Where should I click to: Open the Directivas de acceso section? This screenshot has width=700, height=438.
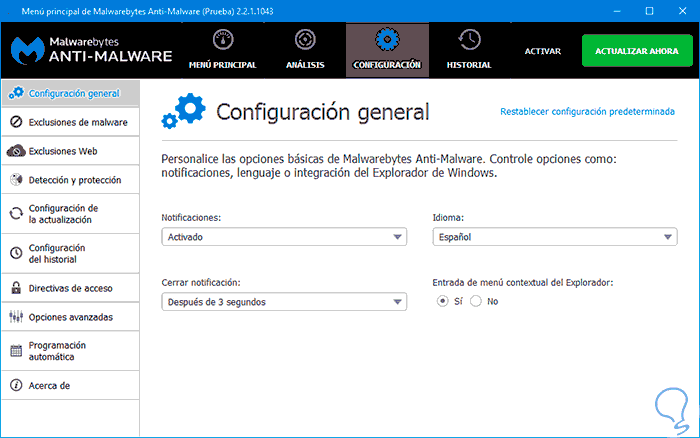coord(71,288)
